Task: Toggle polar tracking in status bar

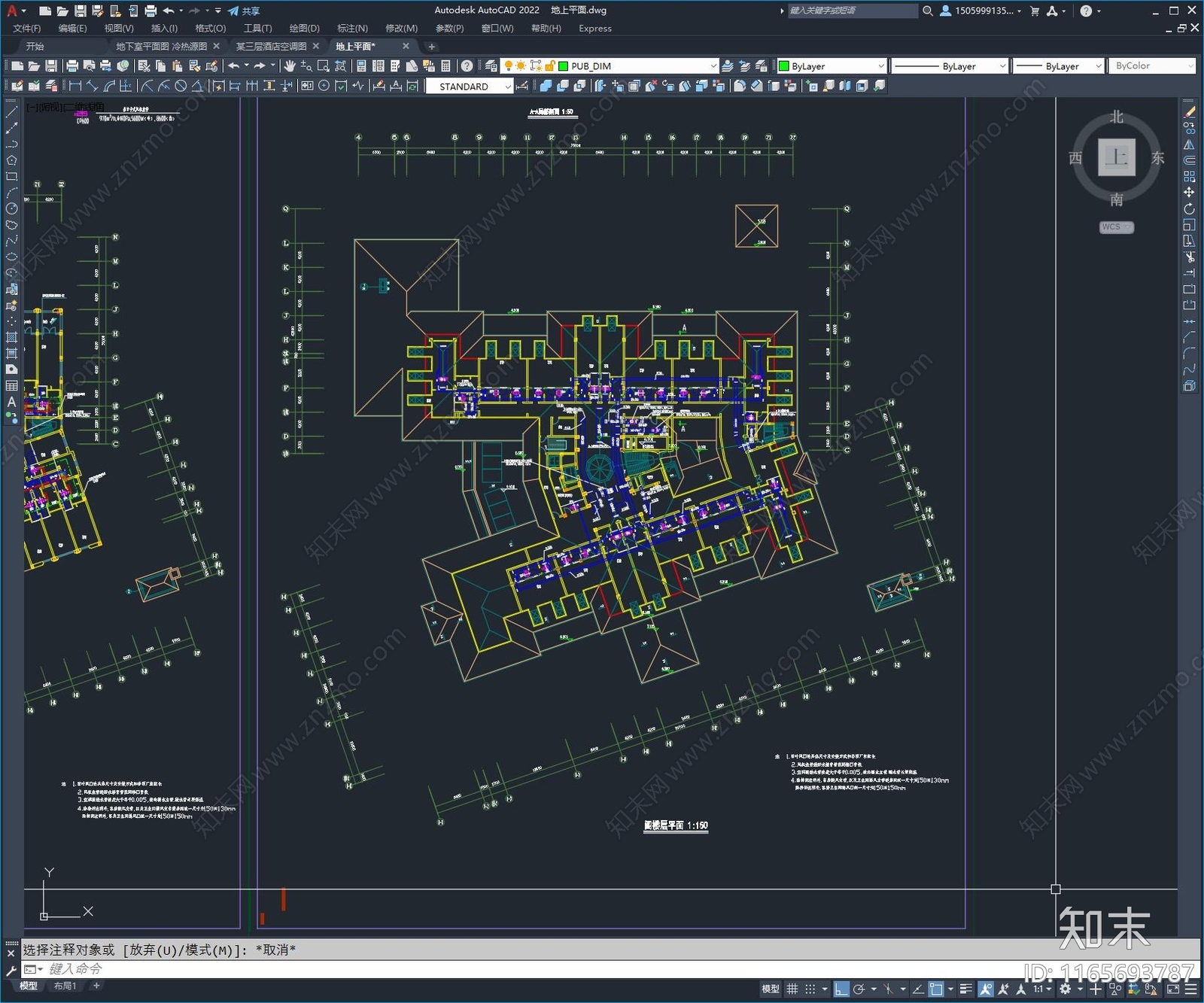Action: click(859, 989)
